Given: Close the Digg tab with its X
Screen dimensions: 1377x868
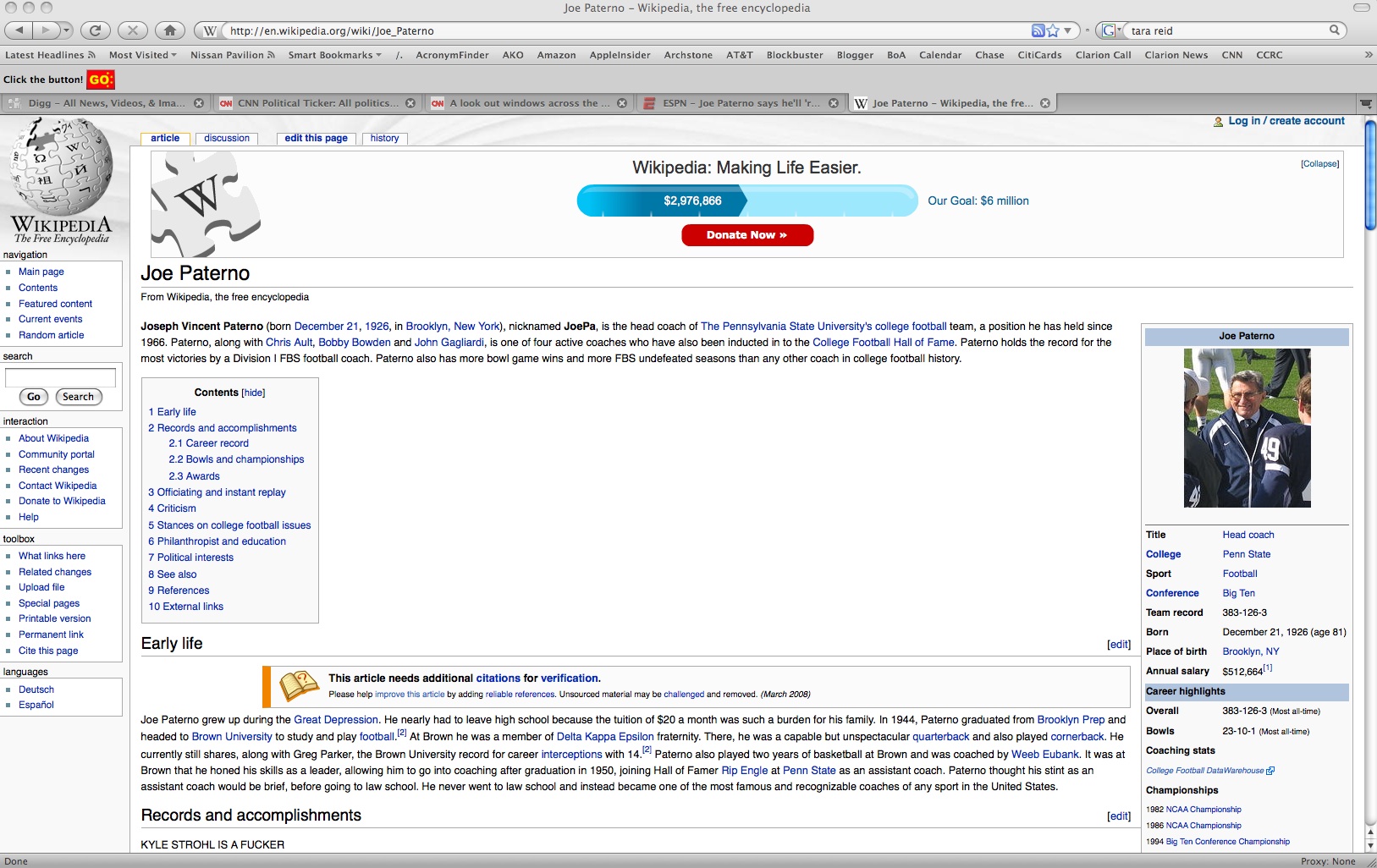Looking at the screenshot, I should click(x=199, y=103).
